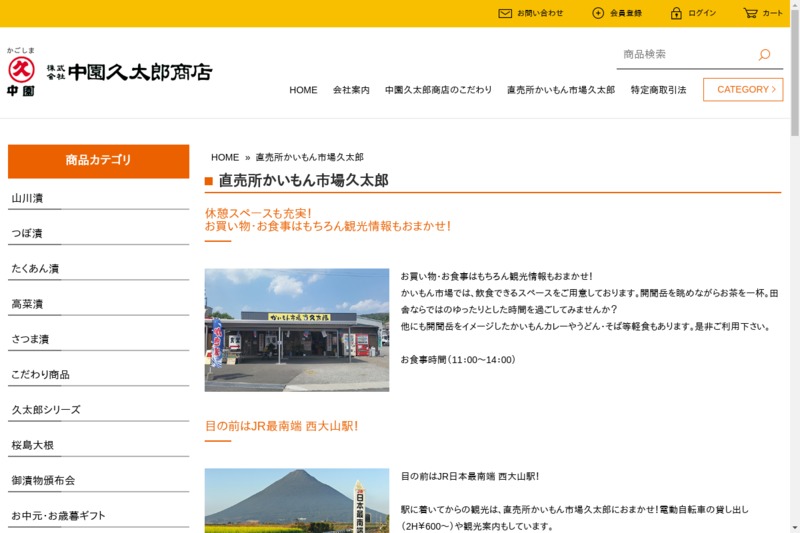
Task: Click the login padlock icon
Action: (x=676, y=13)
